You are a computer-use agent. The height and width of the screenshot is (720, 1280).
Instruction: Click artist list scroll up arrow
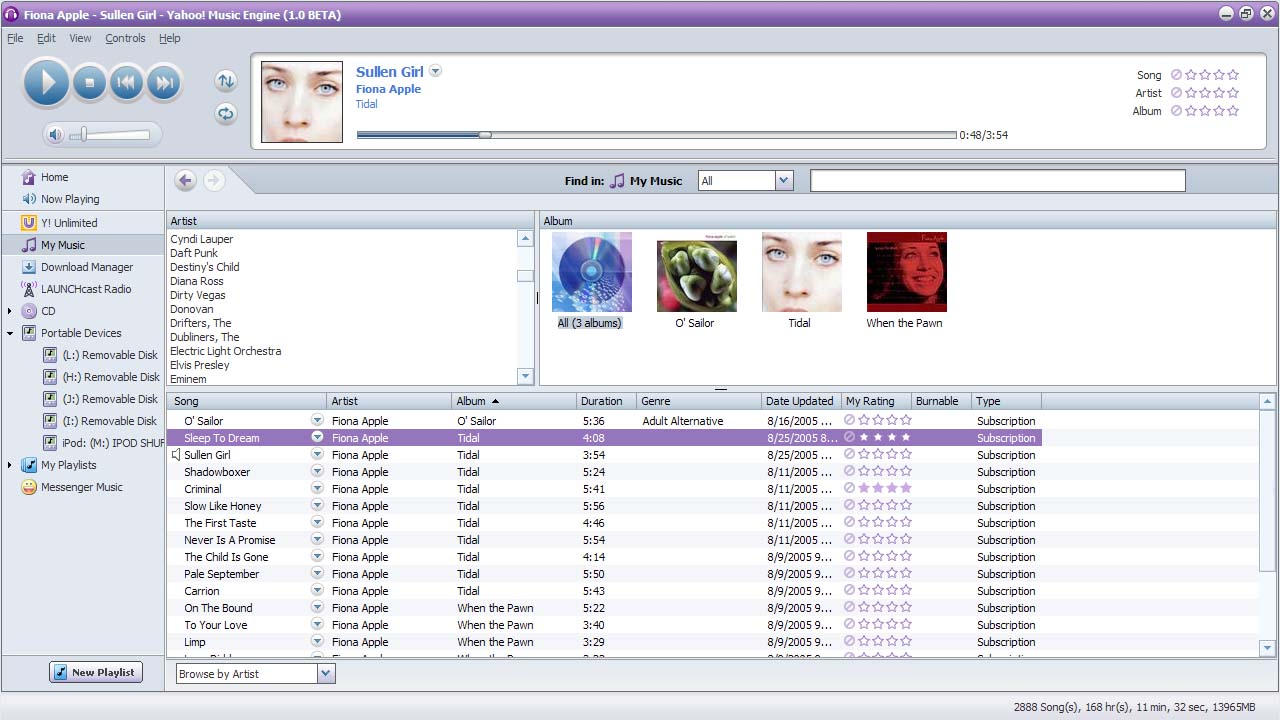point(525,238)
